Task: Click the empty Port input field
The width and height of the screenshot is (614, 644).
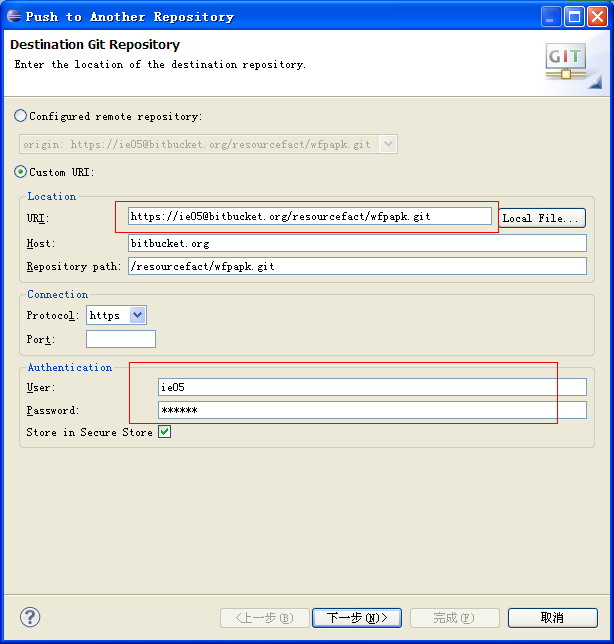Action: pos(121,339)
